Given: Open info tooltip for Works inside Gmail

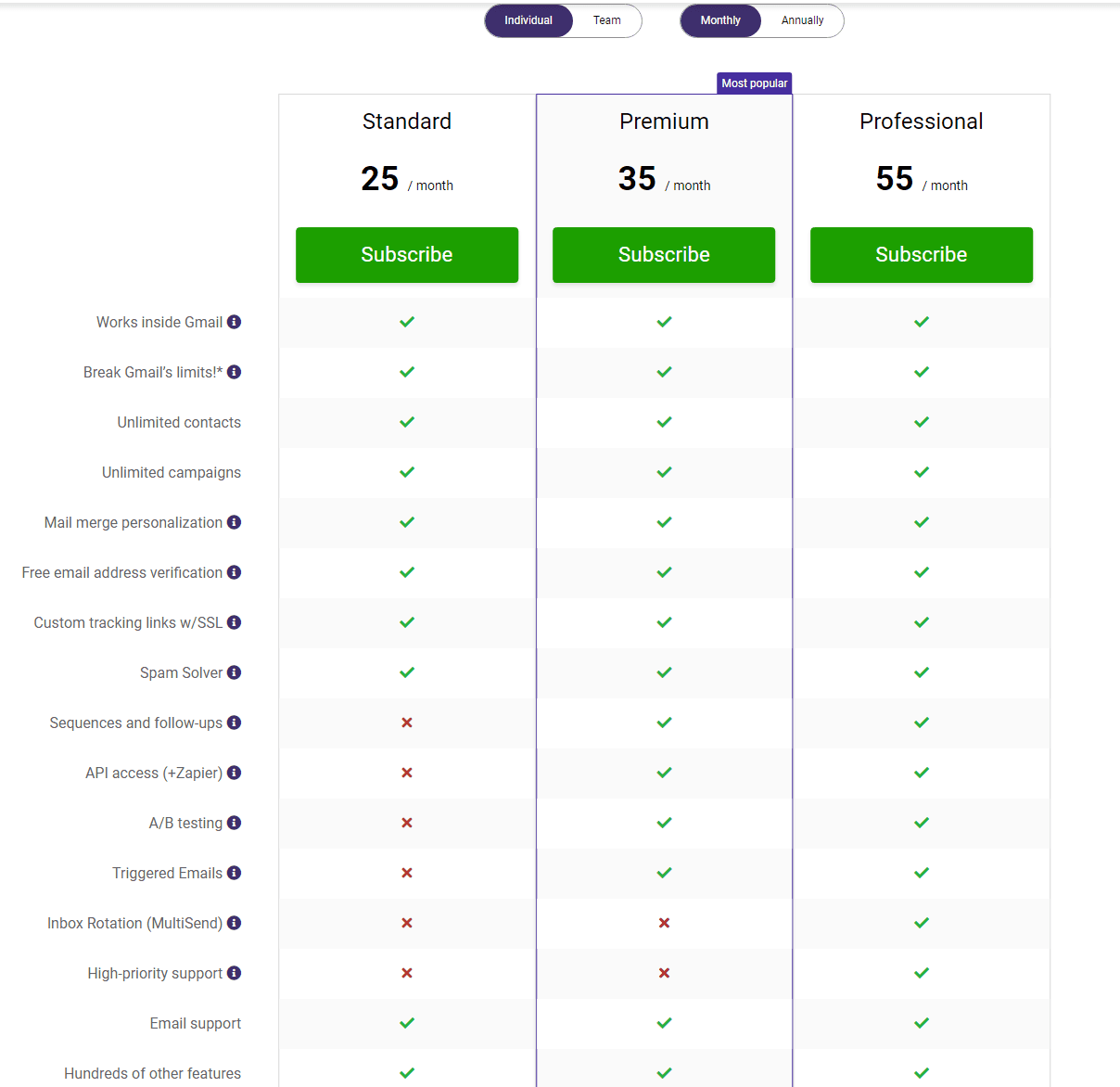Looking at the screenshot, I should click(x=235, y=322).
